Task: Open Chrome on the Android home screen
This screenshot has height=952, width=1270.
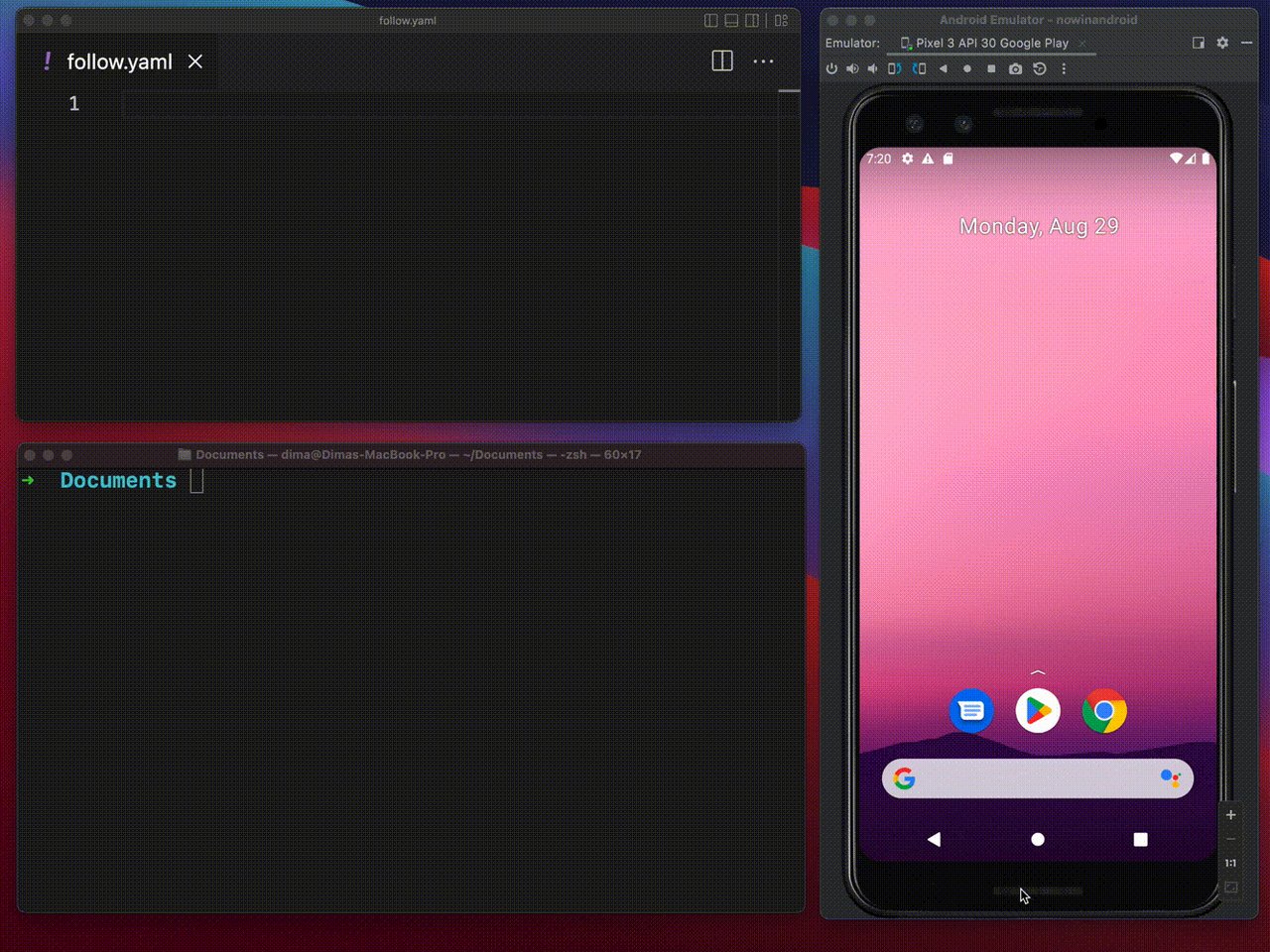Action: (x=1104, y=711)
